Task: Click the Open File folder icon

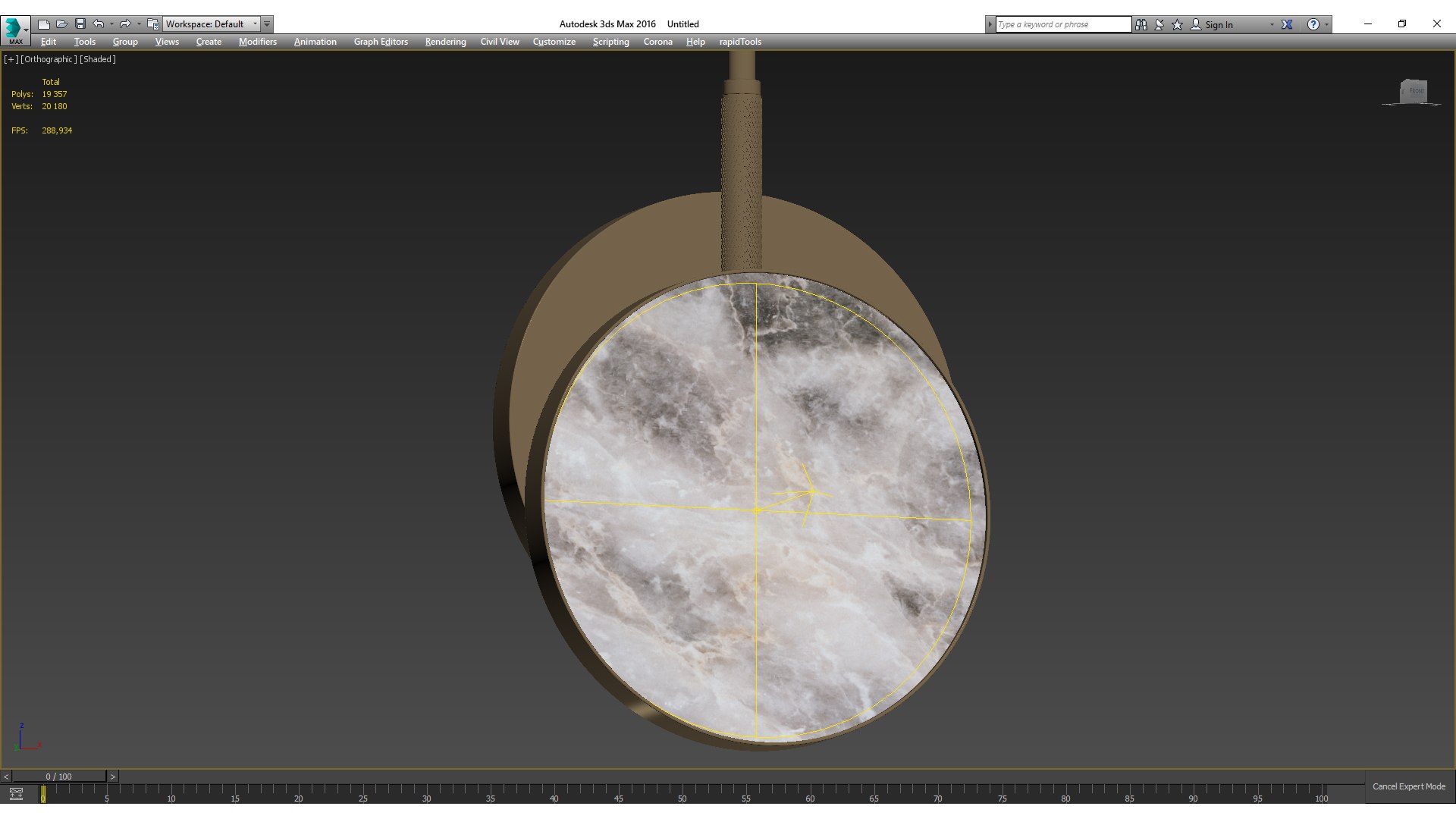Action: coord(62,24)
